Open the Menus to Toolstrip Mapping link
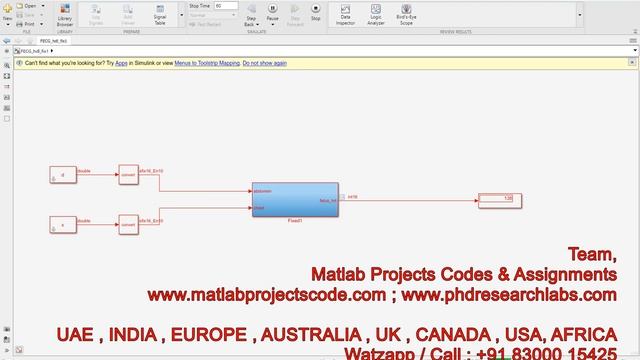Screen dimensions: 640x360 (x=207, y=63)
